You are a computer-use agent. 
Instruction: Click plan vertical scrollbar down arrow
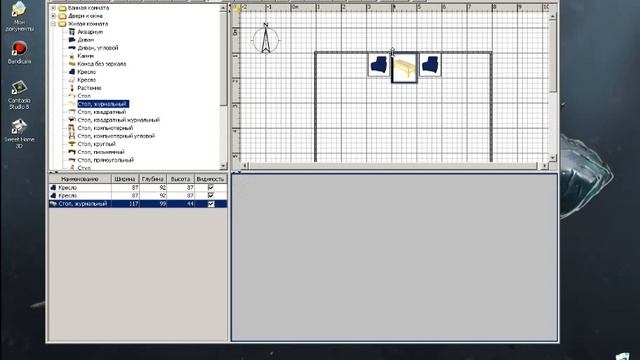point(553,158)
